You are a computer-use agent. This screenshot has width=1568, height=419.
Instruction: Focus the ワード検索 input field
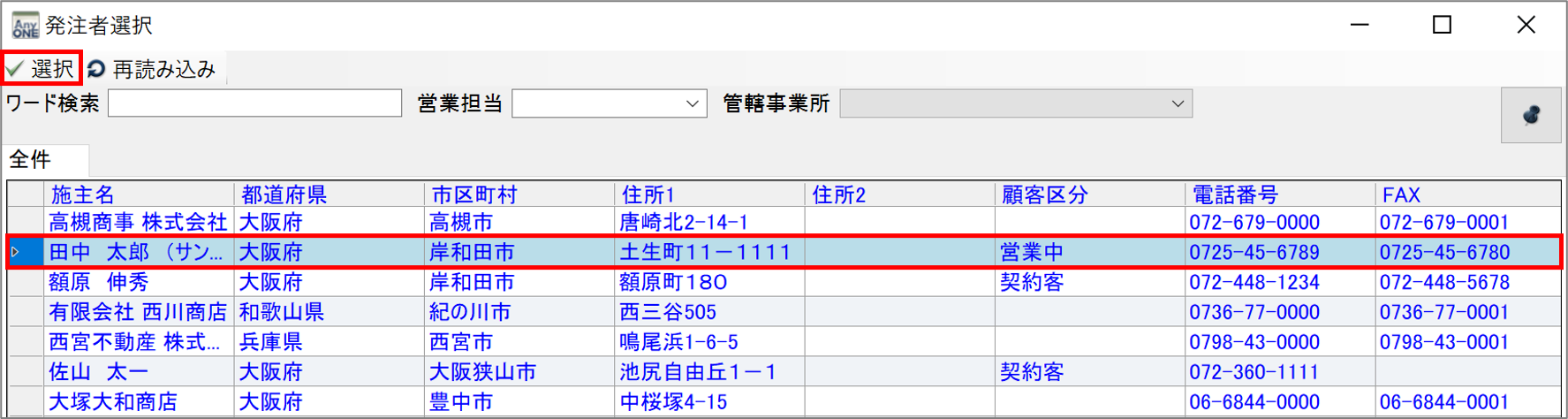click(x=254, y=103)
